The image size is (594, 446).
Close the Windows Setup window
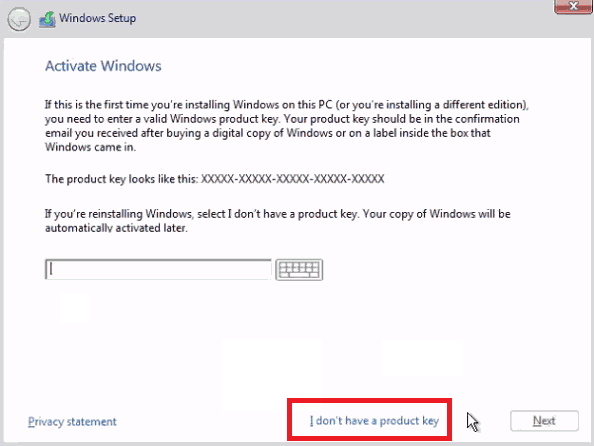pyautogui.click(x=573, y=6)
